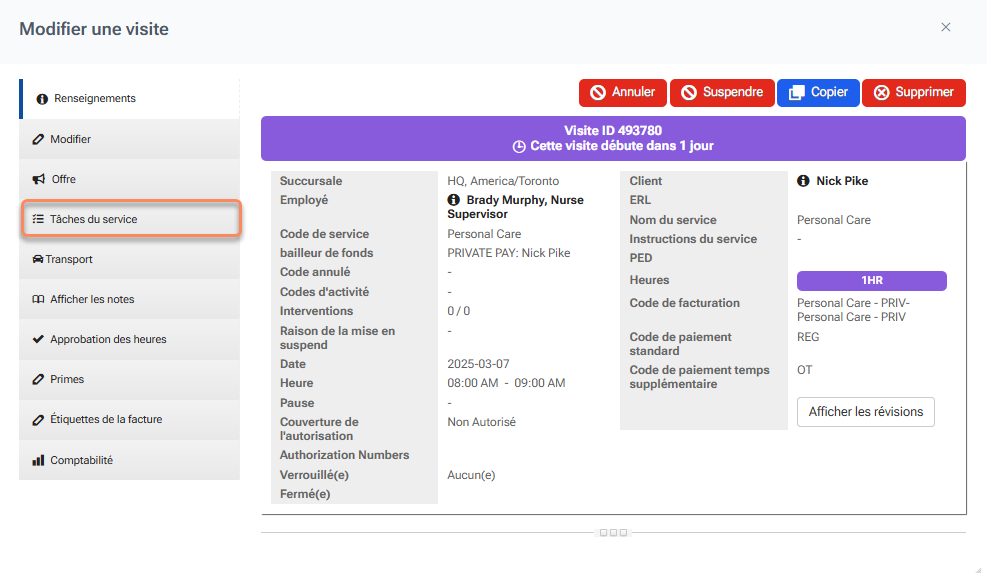Copy the visit using Copier button
987x573 pixels.
[x=818, y=92]
